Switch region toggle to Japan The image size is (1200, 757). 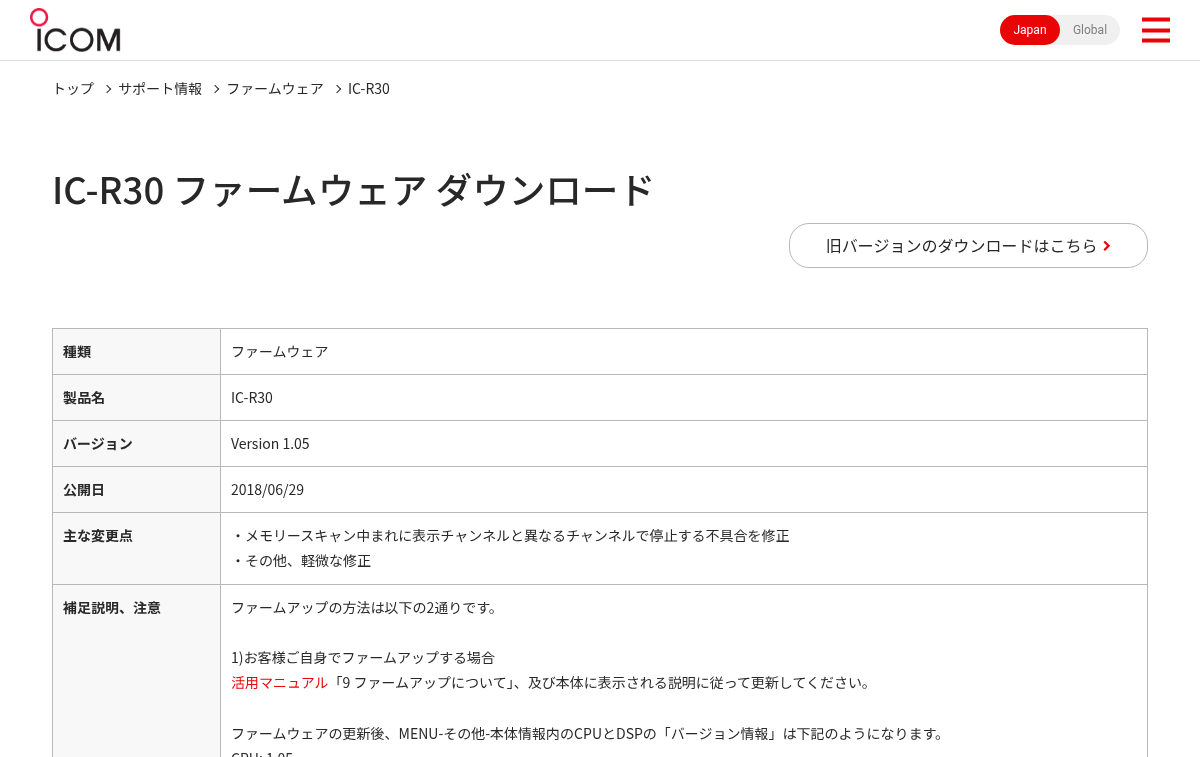[x=1030, y=30]
